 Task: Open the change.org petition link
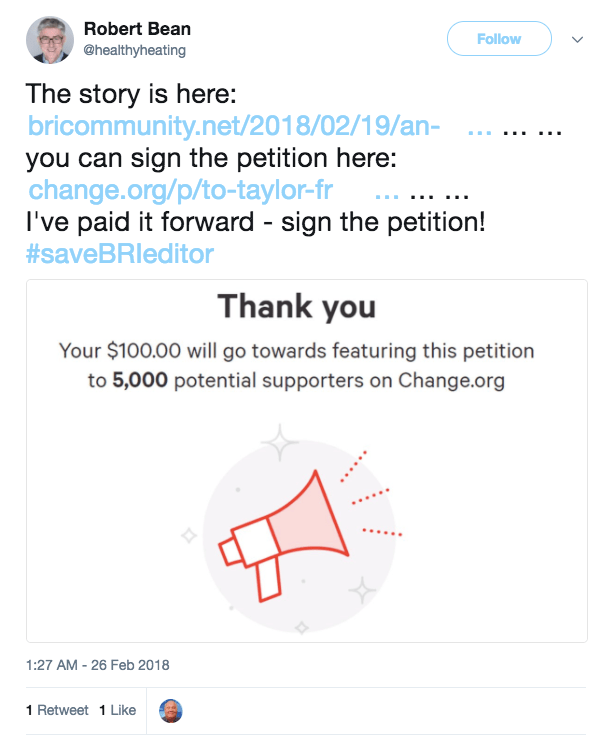click(x=180, y=190)
